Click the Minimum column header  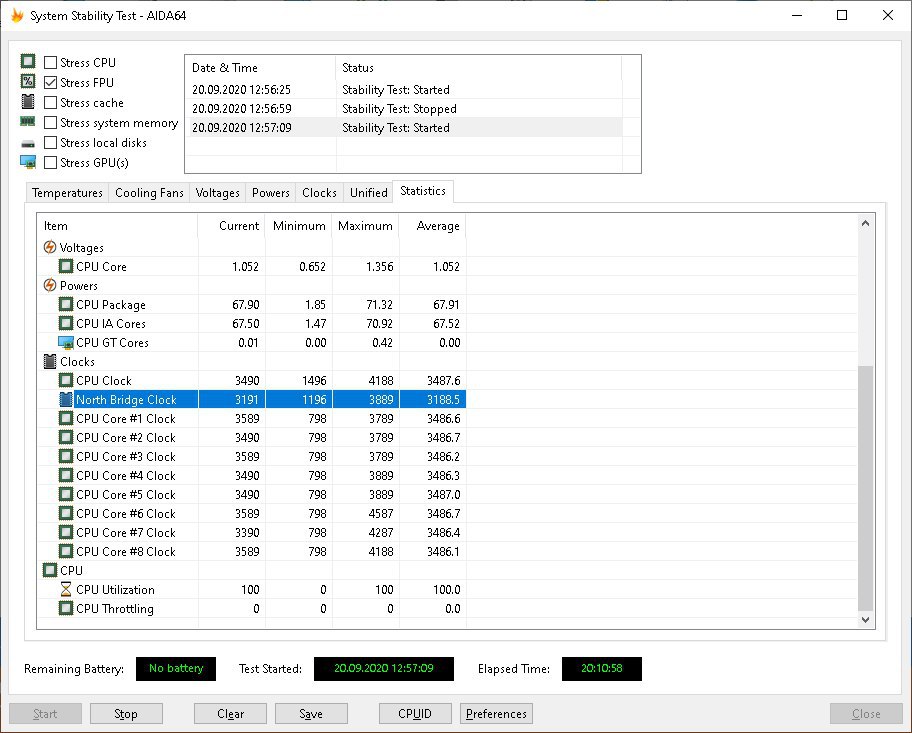coord(298,226)
